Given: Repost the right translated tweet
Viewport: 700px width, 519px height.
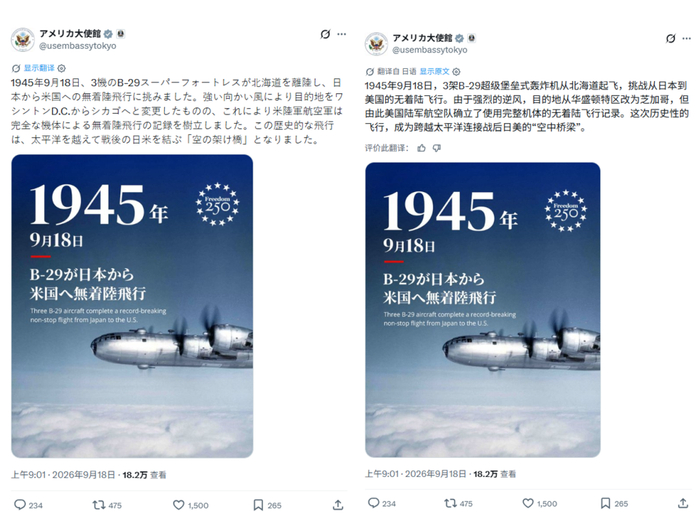Looking at the screenshot, I should click(x=450, y=503).
